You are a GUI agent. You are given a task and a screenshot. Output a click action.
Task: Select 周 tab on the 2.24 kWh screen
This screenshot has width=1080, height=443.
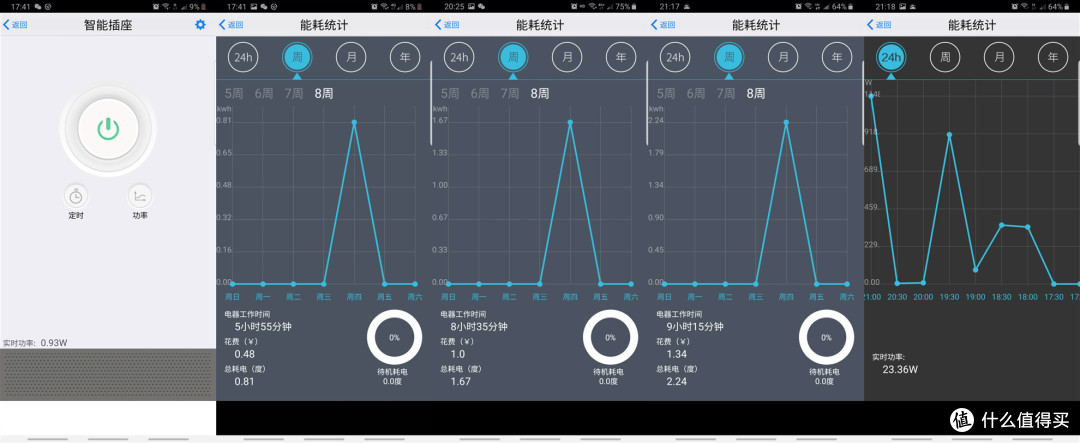coord(729,57)
